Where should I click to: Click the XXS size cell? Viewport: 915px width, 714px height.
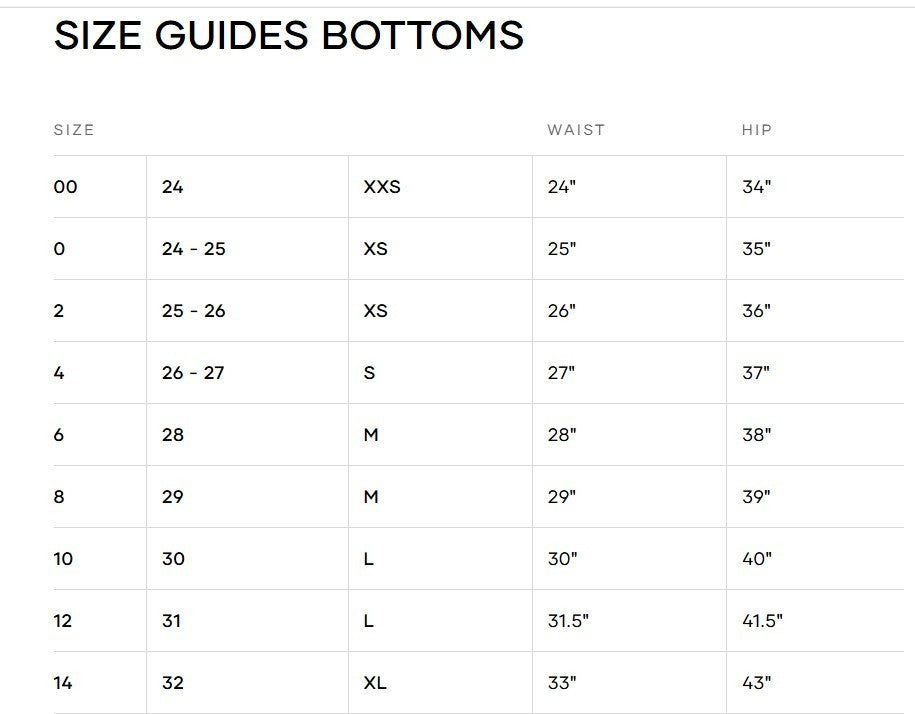tap(382, 187)
